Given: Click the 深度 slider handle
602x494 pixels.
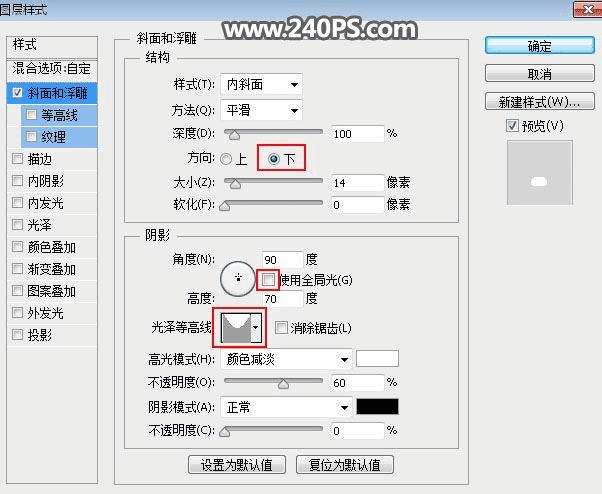Looking at the screenshot, I should coord(234,135).
